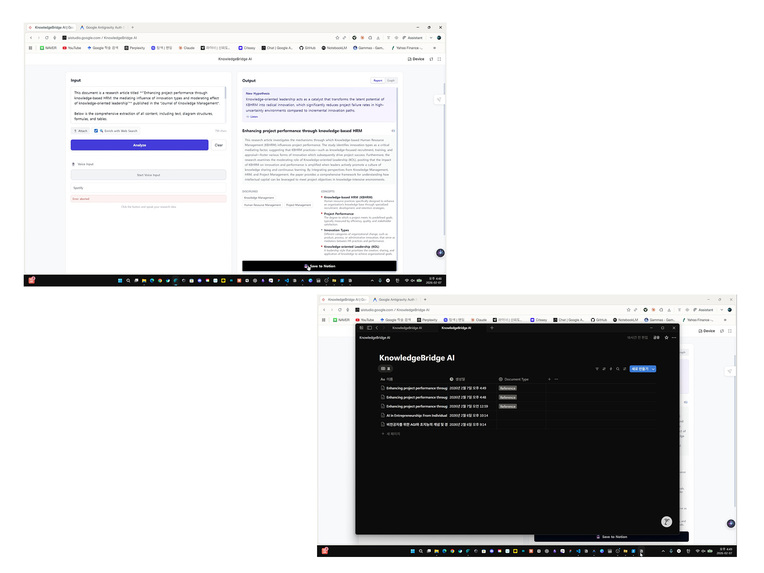Click the Windows Start icon on the taskbar below Notion
Viewport: 764px width, 573px height.
(413, 551)
